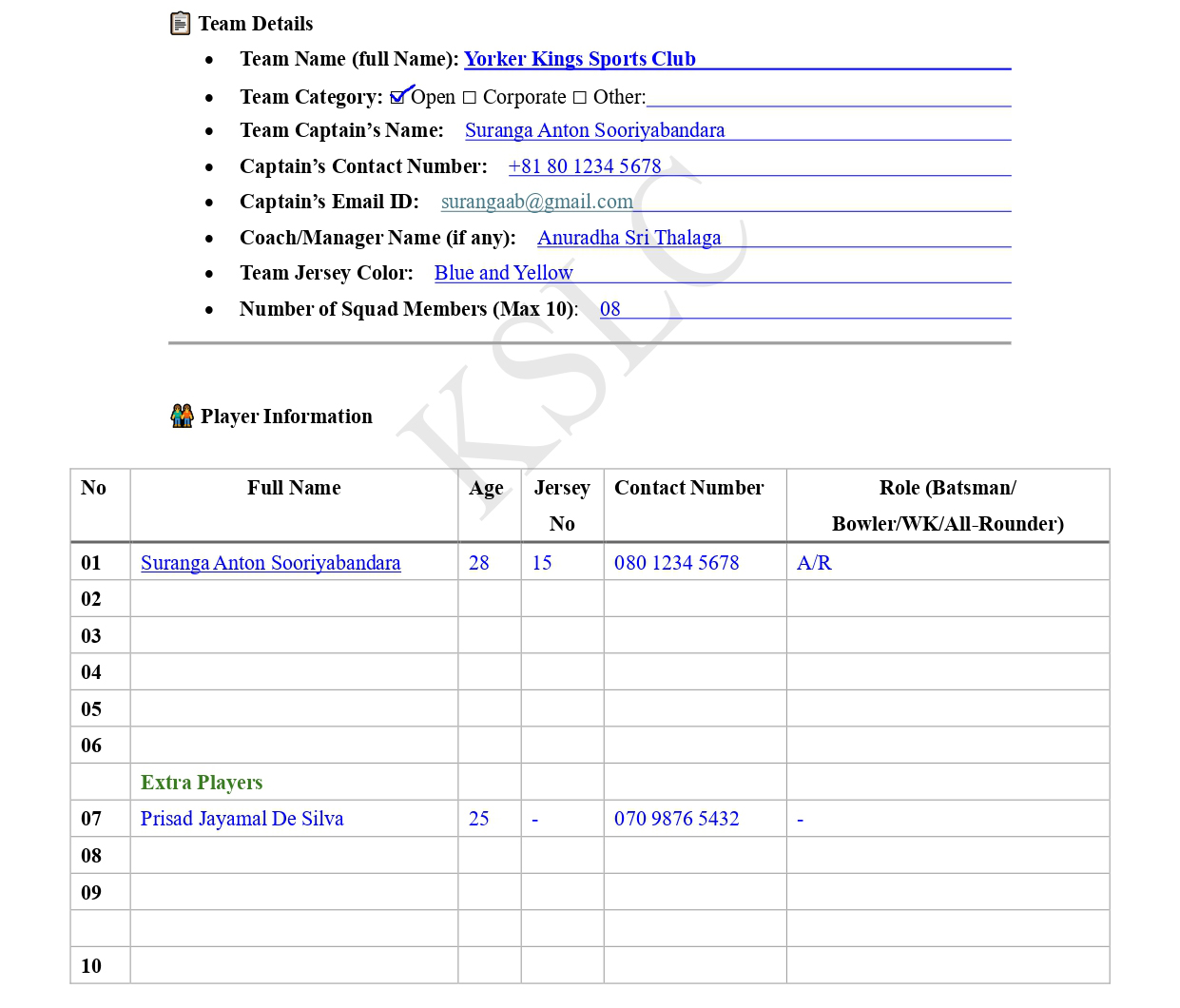Click the clipboard icon beside Team Details
1180x1008 pixels.
(180, 24)
